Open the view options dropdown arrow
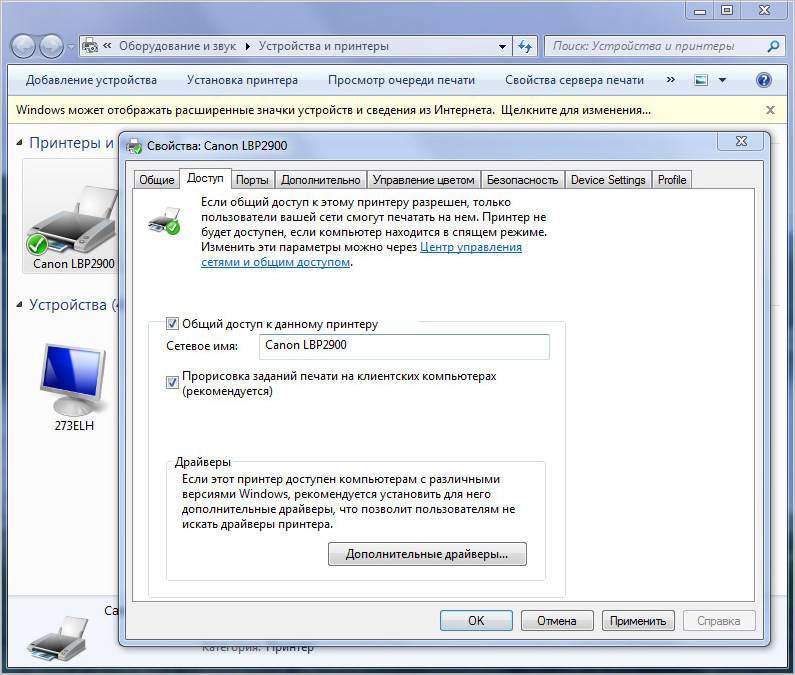The height and width of the screenshot is (675, 795). (x=722, y=80)
